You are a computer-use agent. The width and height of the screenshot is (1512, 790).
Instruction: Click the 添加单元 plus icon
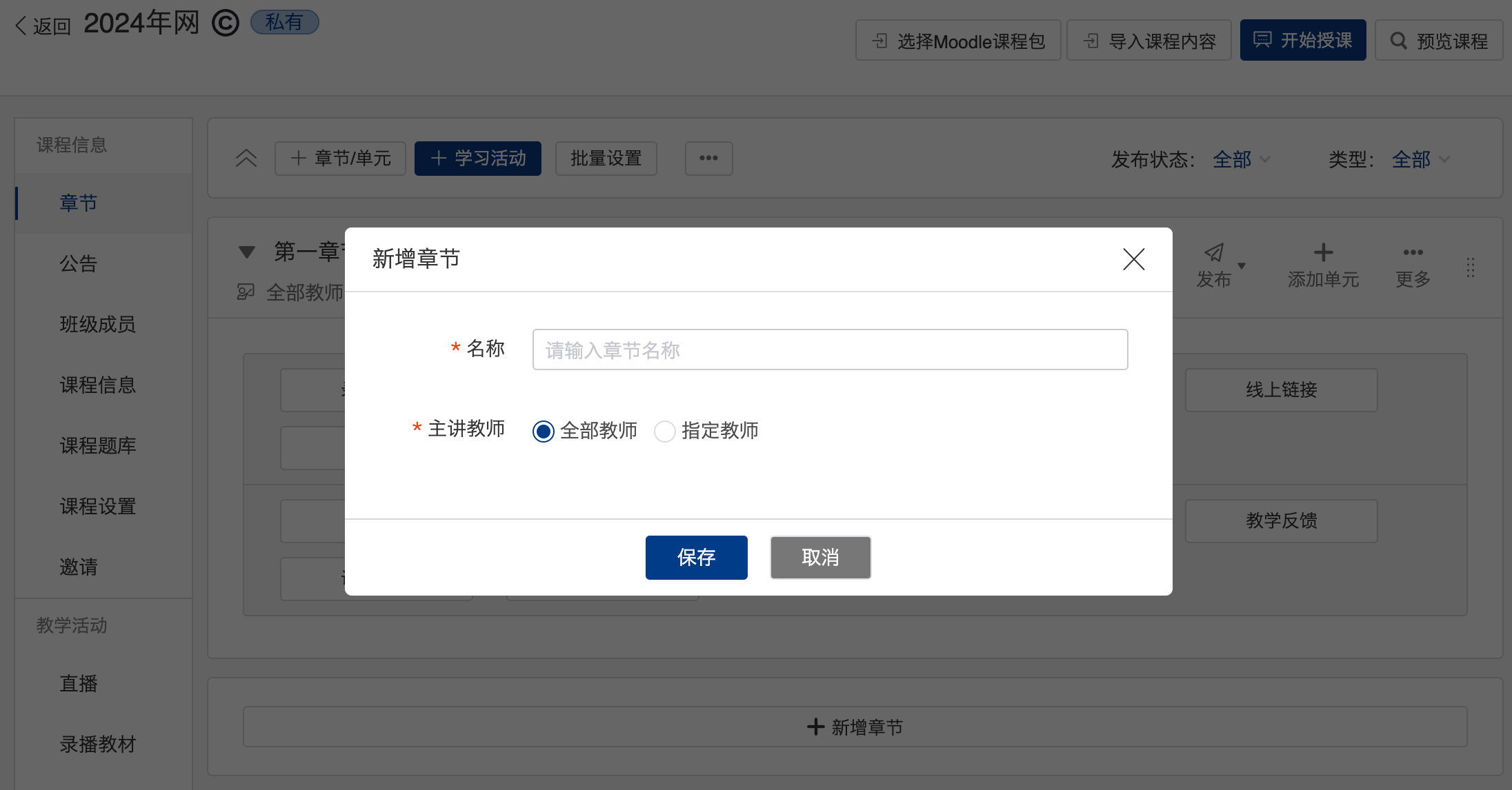click(1323, 253)
